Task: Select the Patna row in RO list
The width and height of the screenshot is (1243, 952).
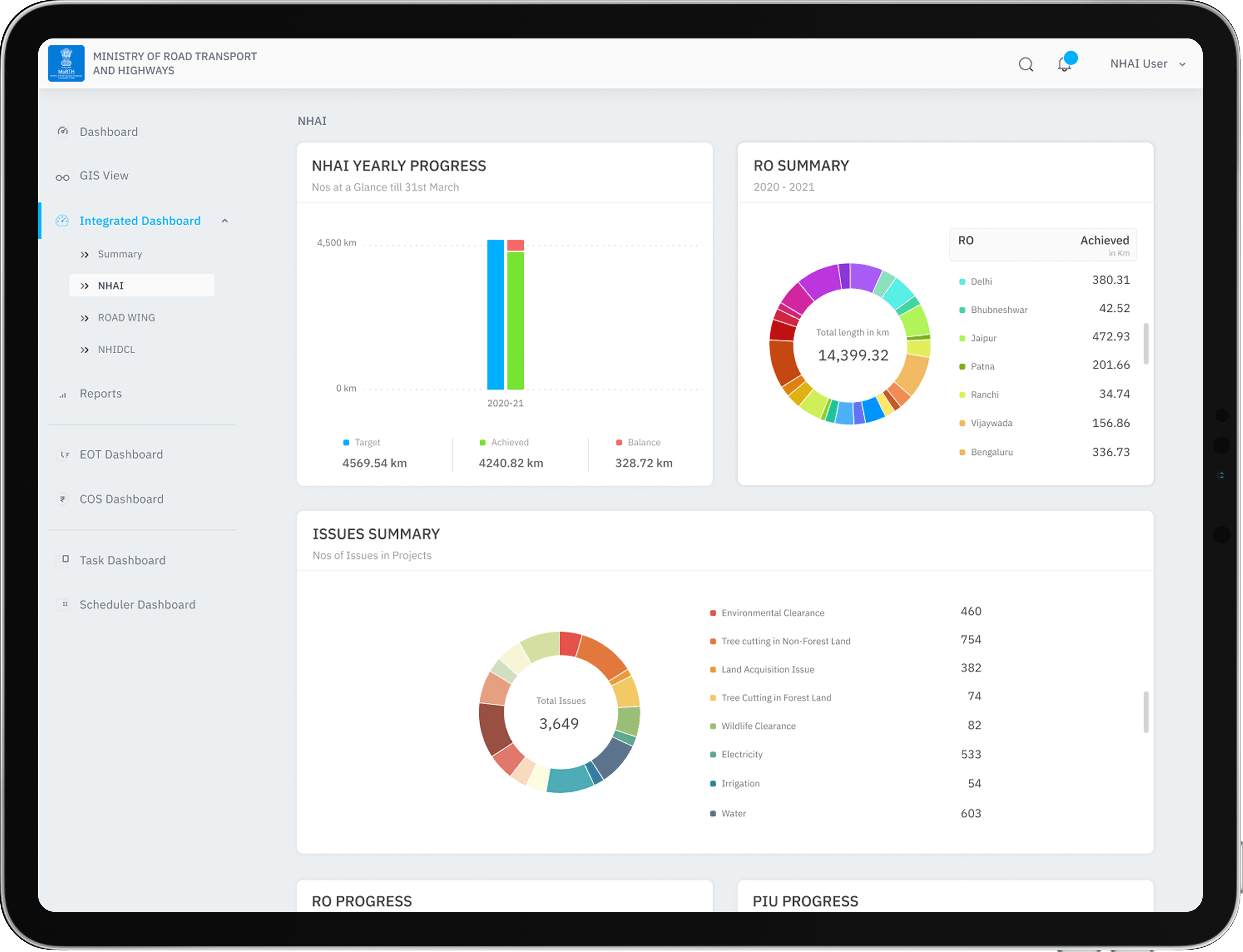Action: click(1044, 365)
